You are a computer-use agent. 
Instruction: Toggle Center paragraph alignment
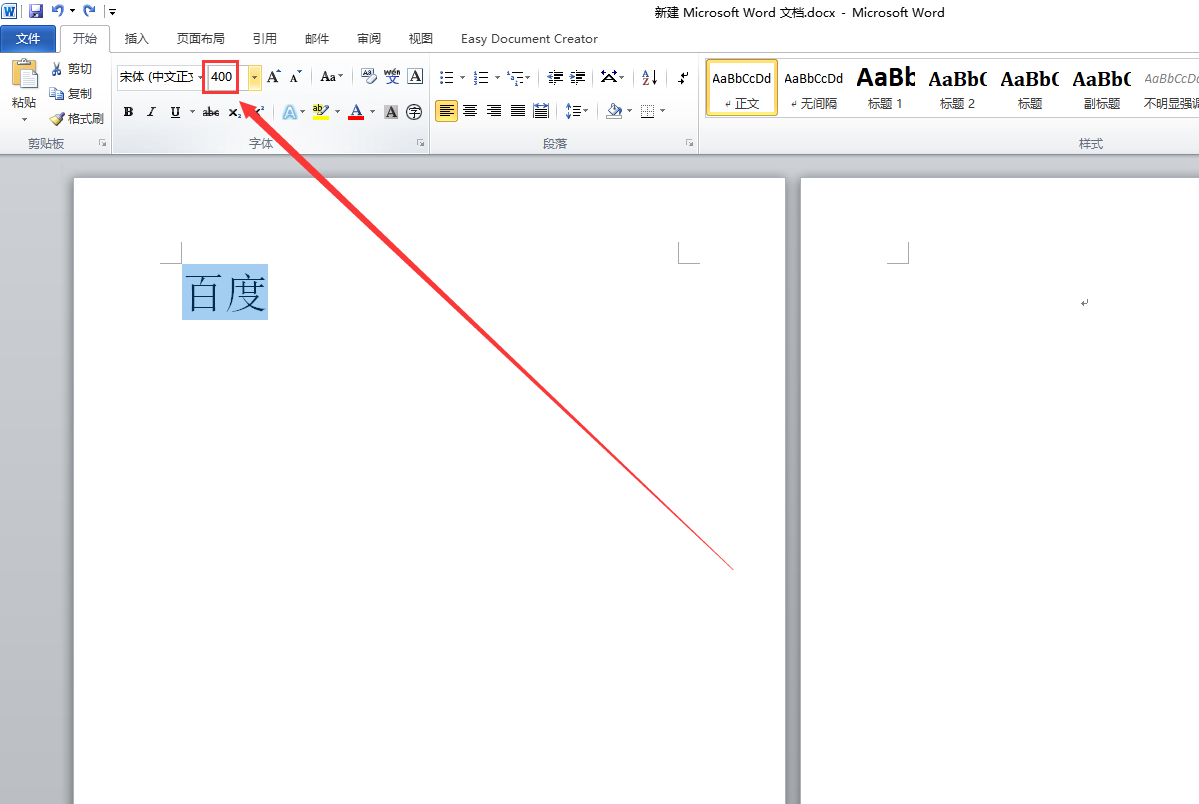pos(470,112)
